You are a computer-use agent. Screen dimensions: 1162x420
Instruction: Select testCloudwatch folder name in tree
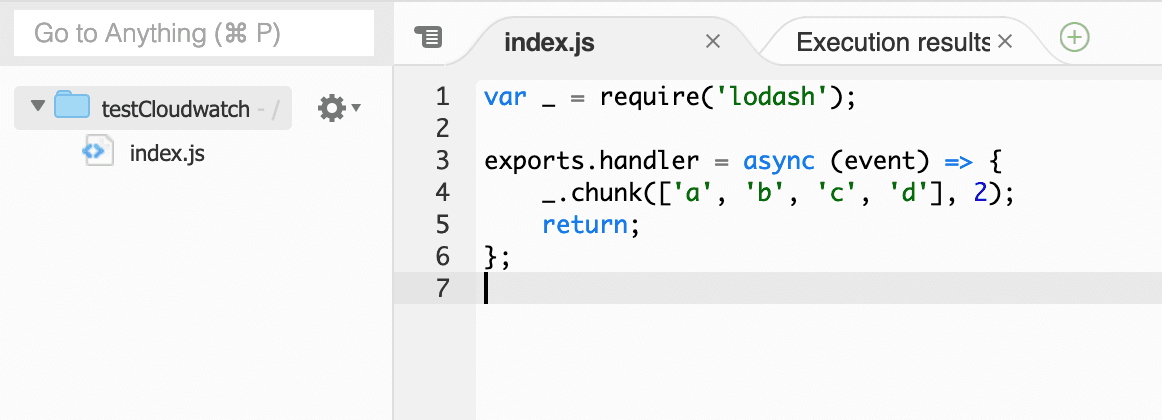[176, 110]
